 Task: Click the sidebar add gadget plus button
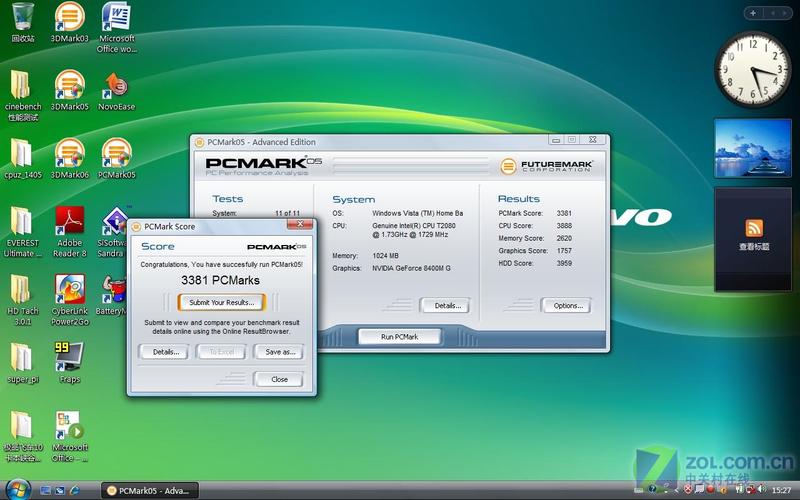tap(754, 13)
